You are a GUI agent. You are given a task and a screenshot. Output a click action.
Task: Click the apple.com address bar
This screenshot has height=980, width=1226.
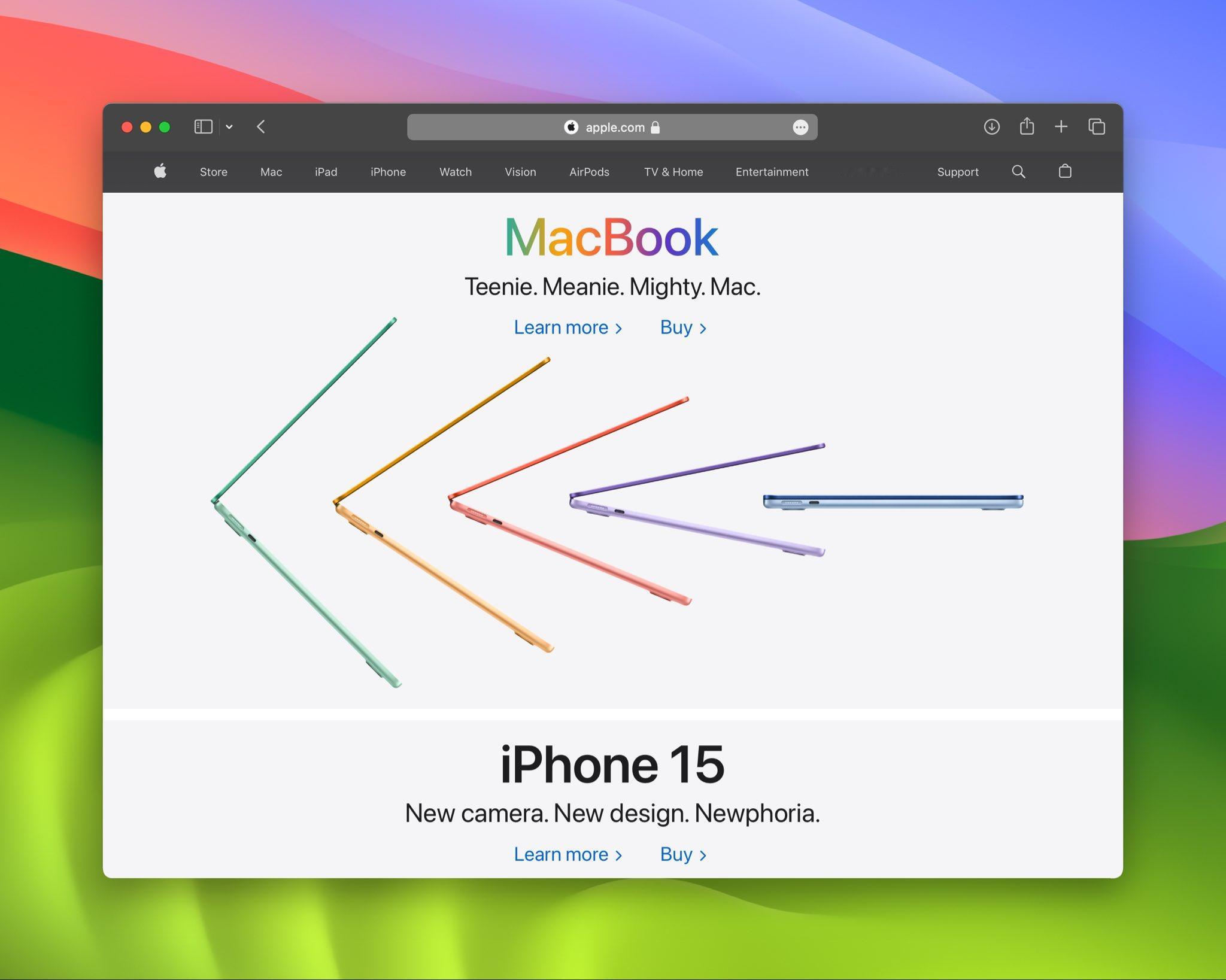(612, 127)
